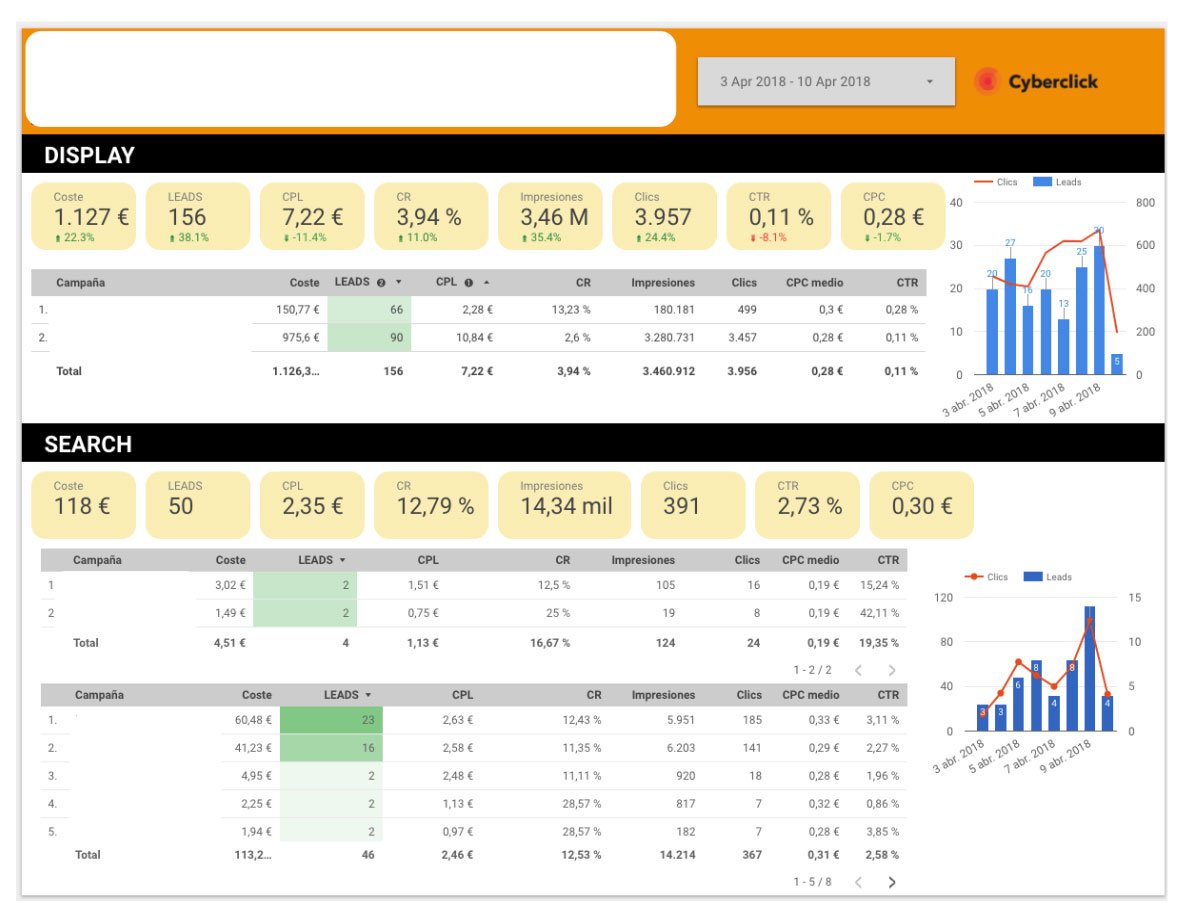Click the Search CR 12,79 % scorecard
The height and width of the screenshot is (910, 1184).
click(x=435, y=505)
